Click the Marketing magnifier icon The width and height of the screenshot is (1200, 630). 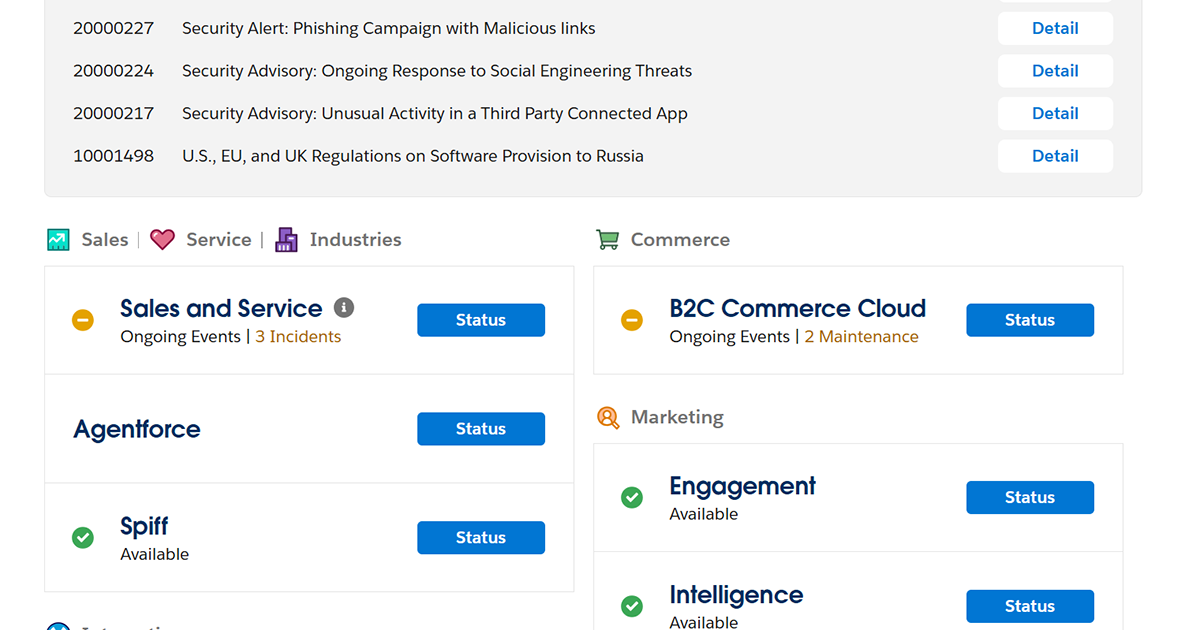pyautogui.click(x=608, y=417)
